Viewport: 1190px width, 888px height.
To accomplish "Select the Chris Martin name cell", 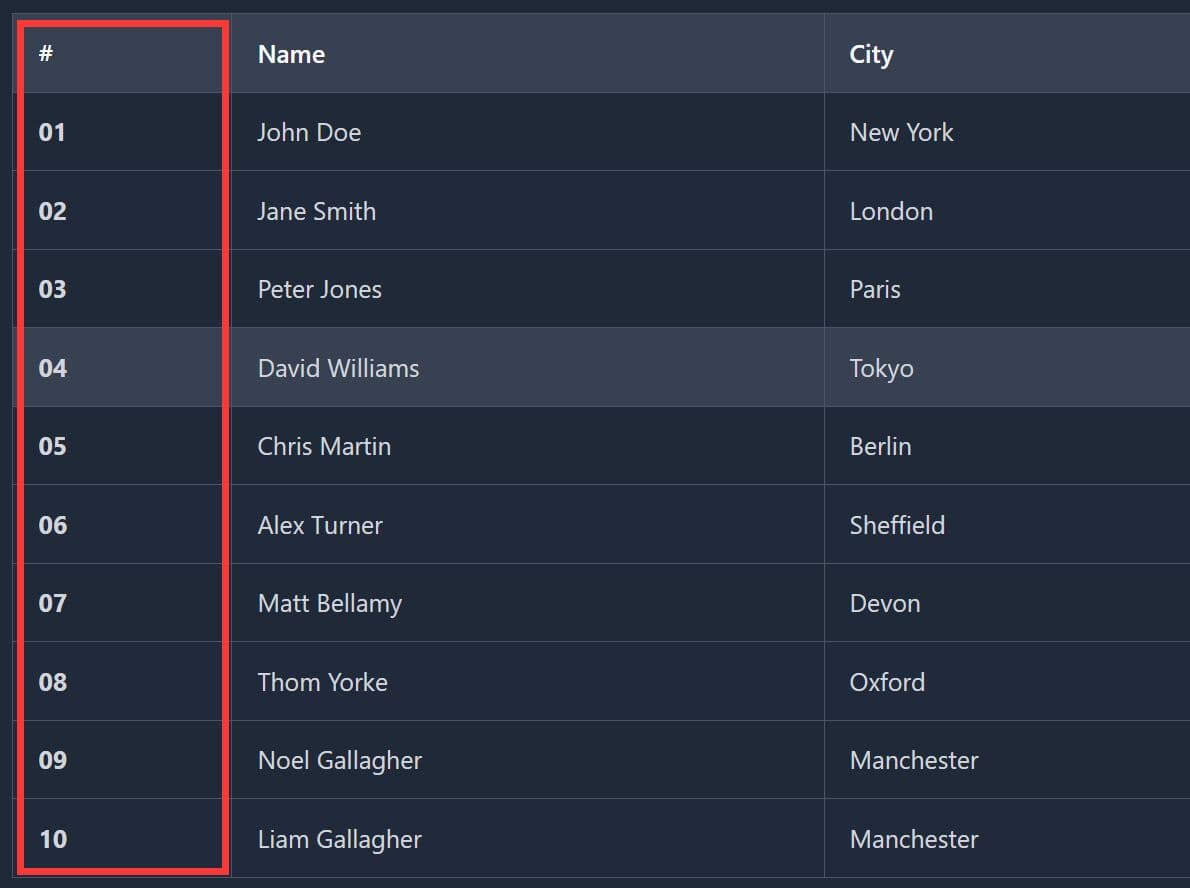I will [324, 447].
